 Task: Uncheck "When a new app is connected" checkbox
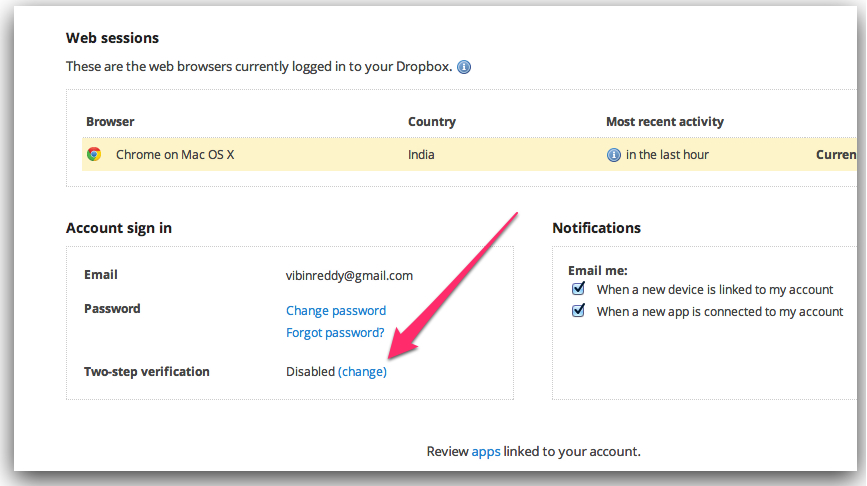tap(578, 311)
